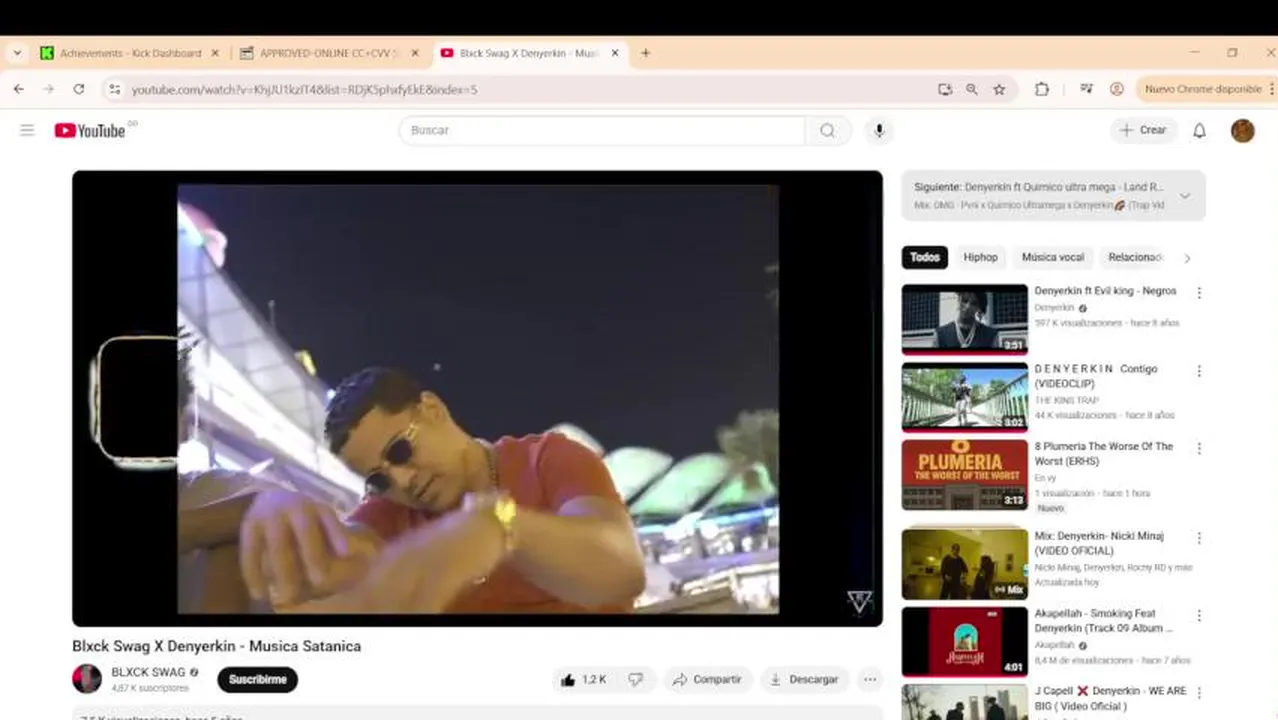Go back with the browser back arrow

19,89
